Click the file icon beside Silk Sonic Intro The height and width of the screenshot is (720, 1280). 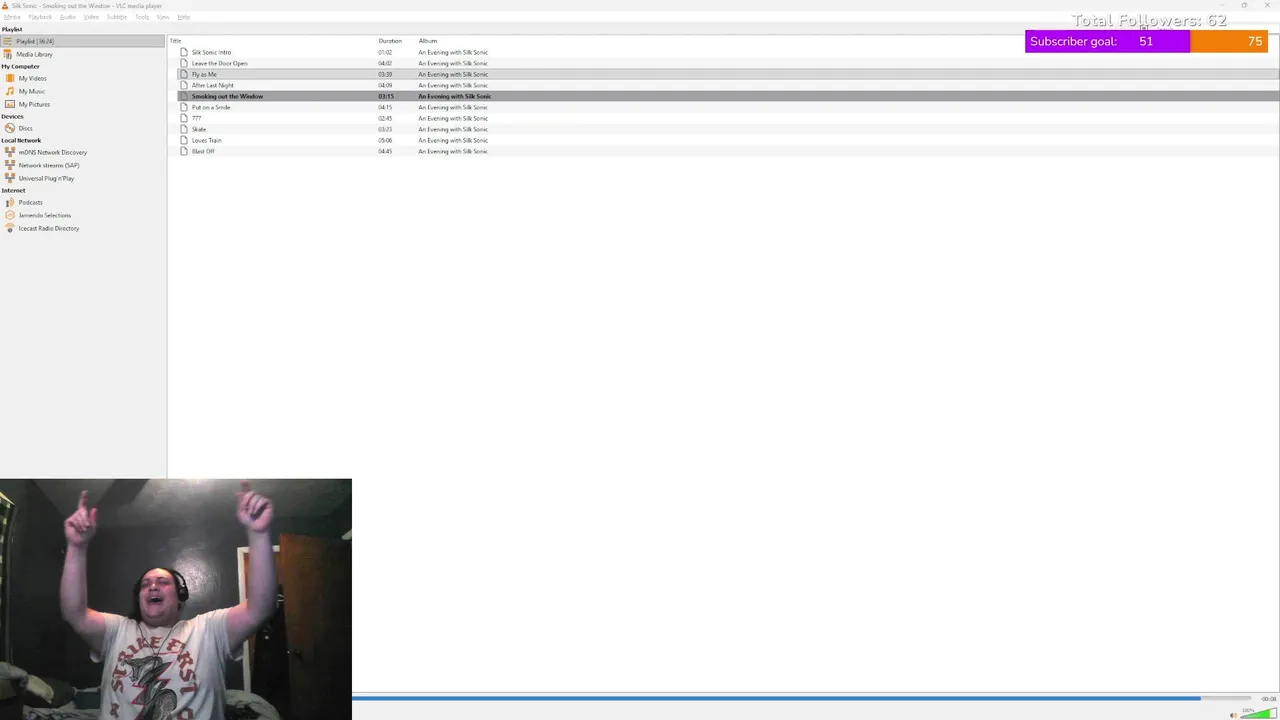coord(184,52)
